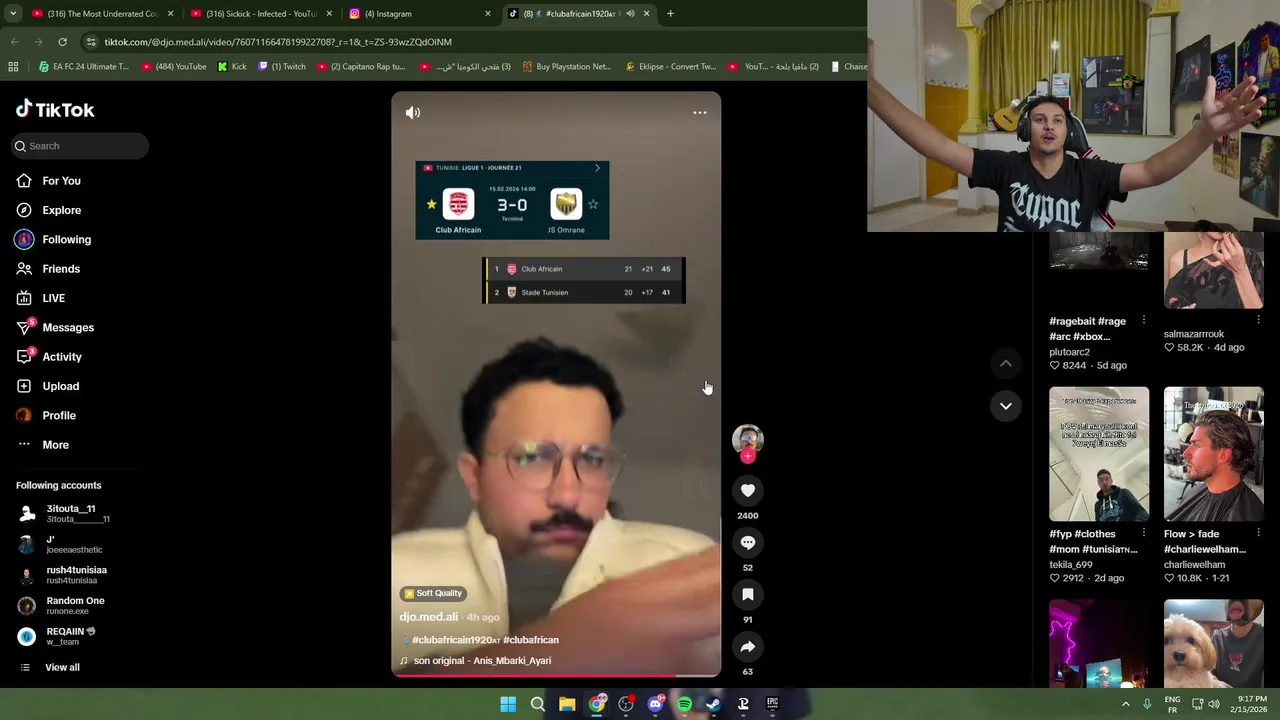Open the Friends page
The height and width of the screenshot is (720, 1280).
[61, 269]
